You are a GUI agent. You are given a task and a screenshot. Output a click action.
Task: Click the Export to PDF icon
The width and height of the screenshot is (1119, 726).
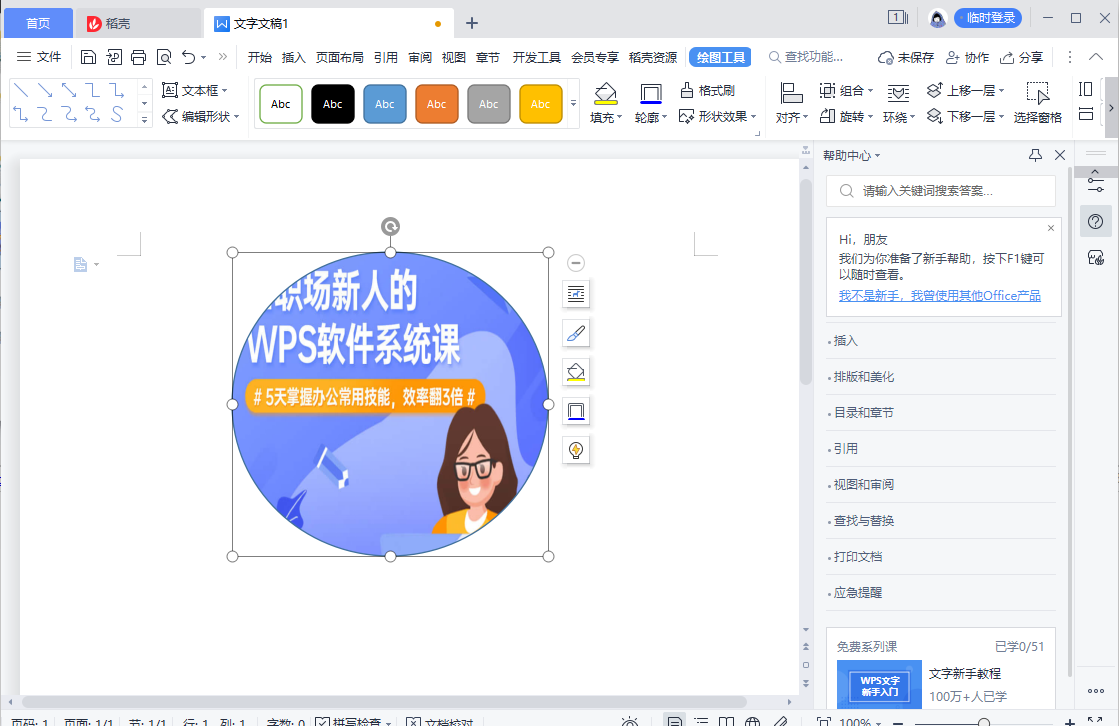tap(114, 57)
